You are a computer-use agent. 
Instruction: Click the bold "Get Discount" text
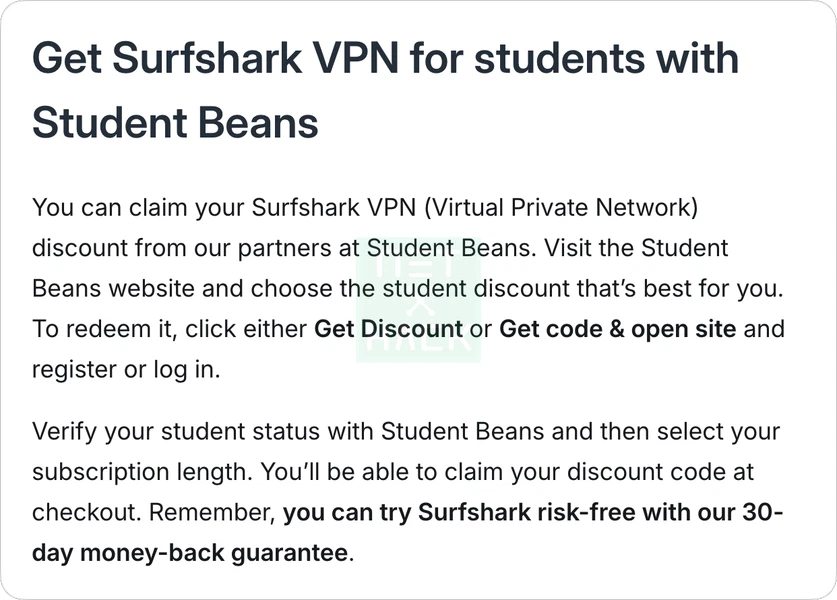coord(388,329)
